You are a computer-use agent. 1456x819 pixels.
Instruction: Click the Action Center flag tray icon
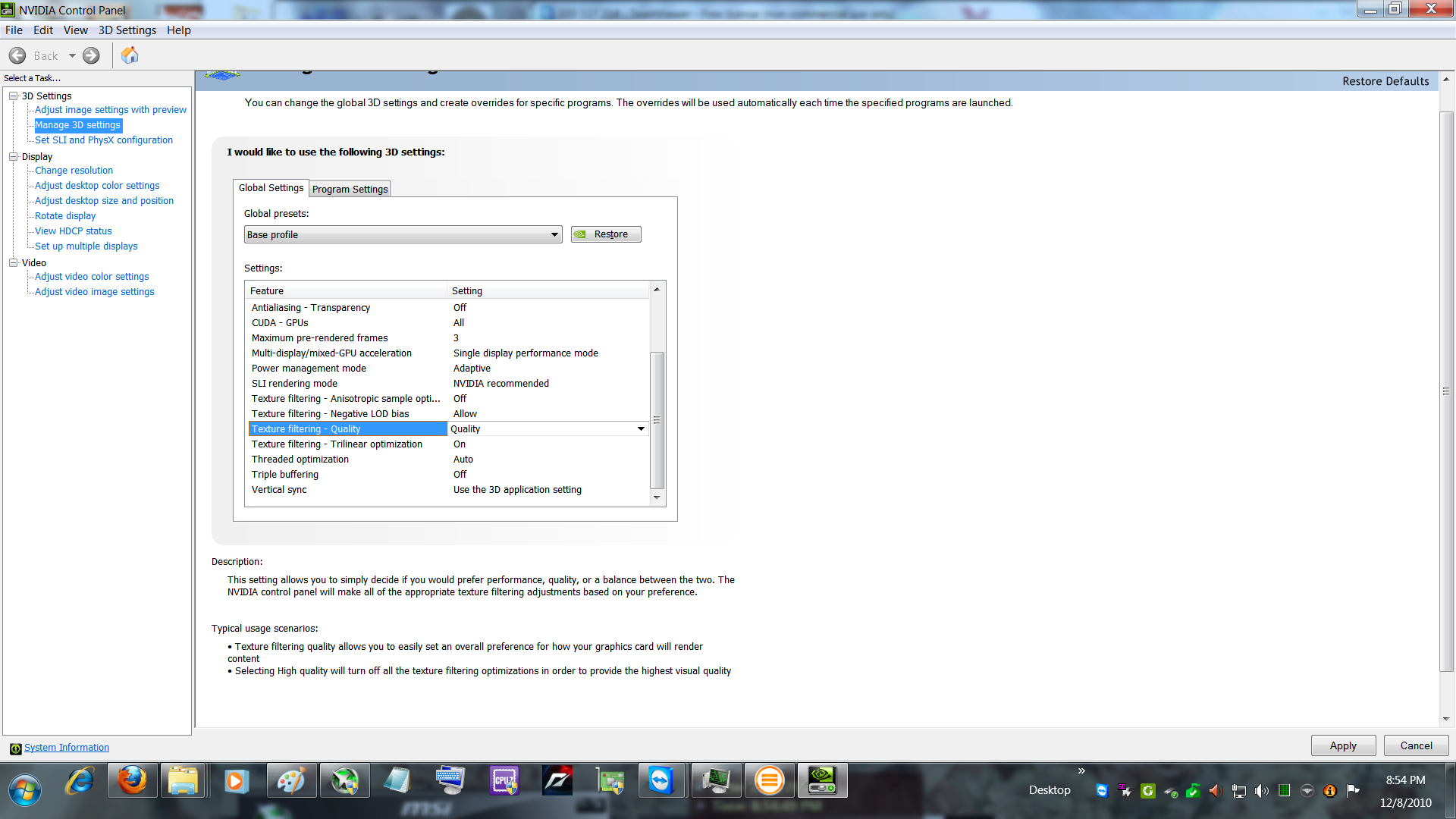(1352, 791)
